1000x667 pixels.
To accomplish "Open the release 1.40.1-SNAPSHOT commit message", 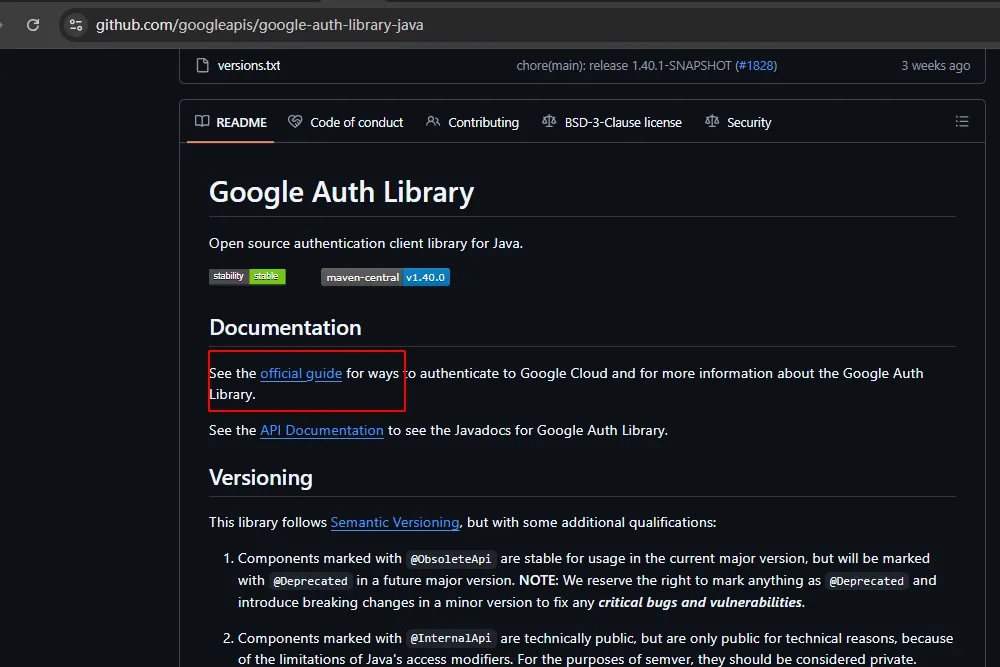I will click(x=623, y=66).
